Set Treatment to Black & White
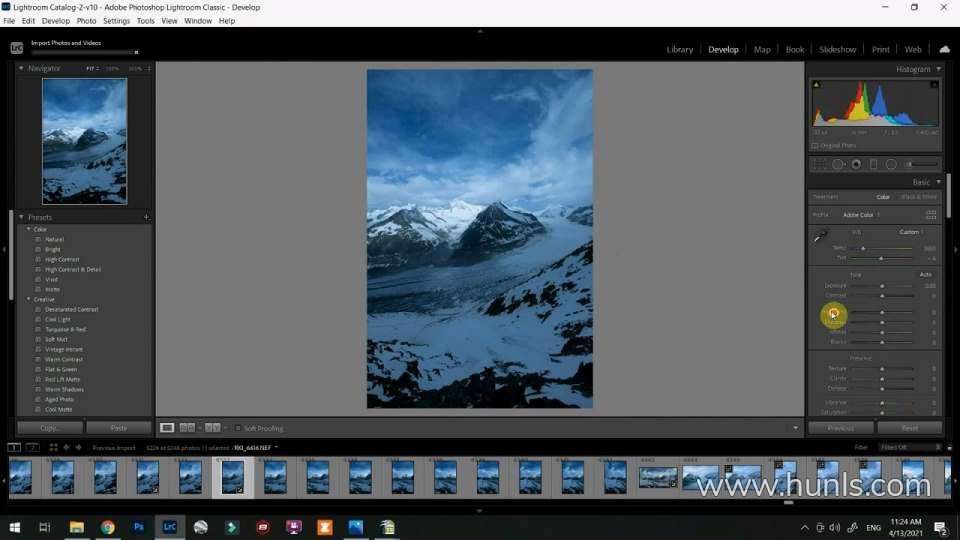This screenshot has height=540, width=960. pos(918,197)
